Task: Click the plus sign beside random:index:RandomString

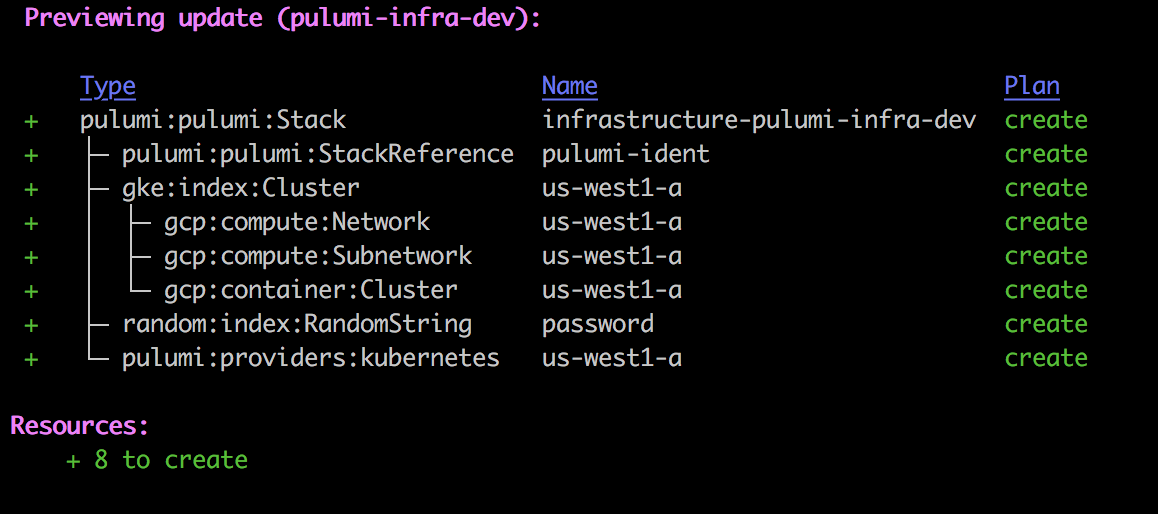Action: (31, 325)
